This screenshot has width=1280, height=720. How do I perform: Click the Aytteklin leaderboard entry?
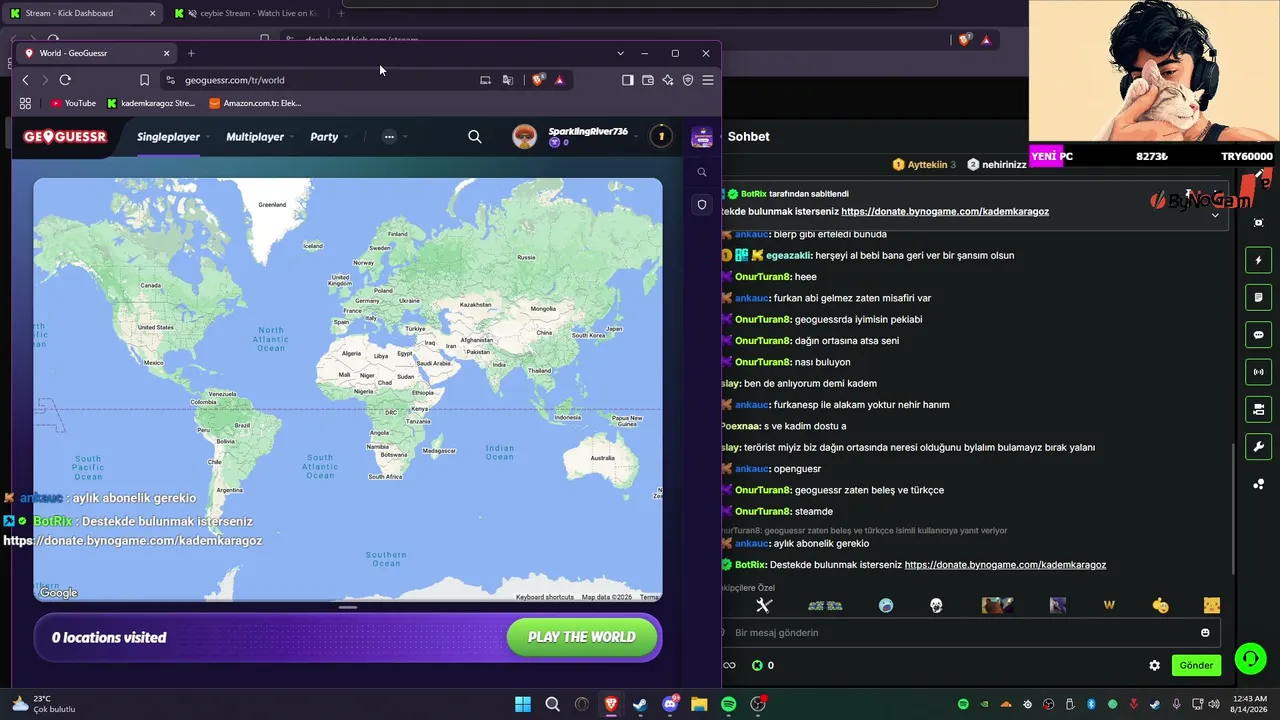coord(924,165)
